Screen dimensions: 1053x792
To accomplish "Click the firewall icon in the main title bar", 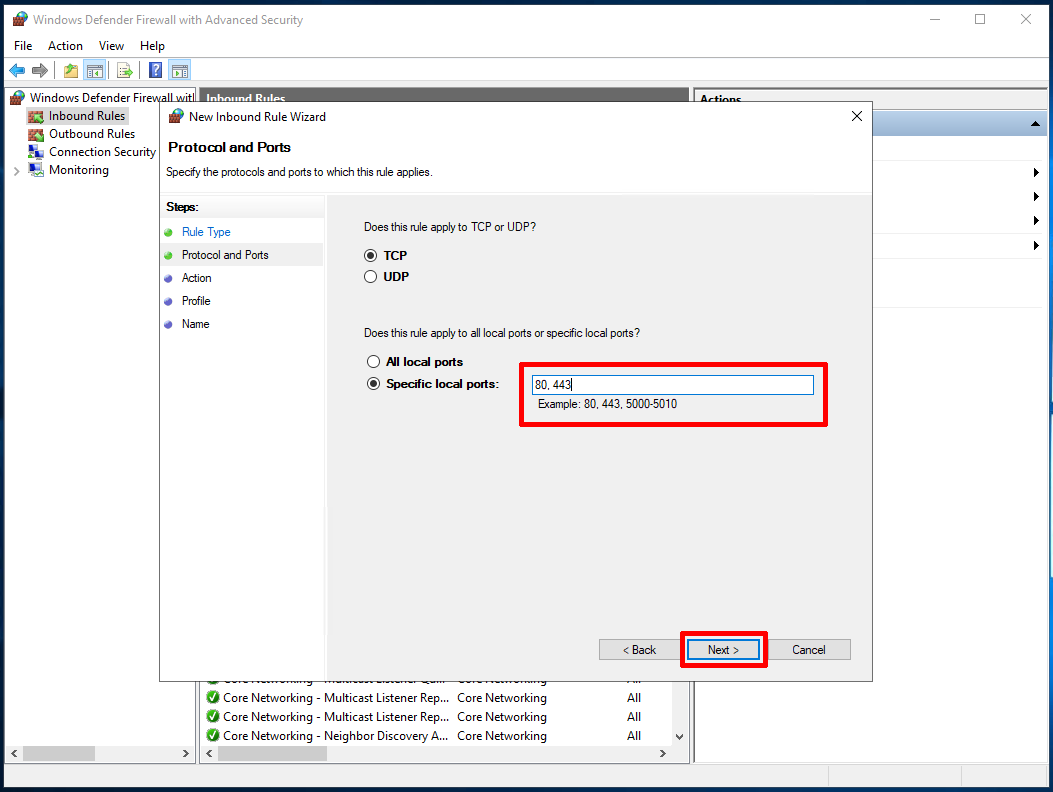I will (20, 19).
